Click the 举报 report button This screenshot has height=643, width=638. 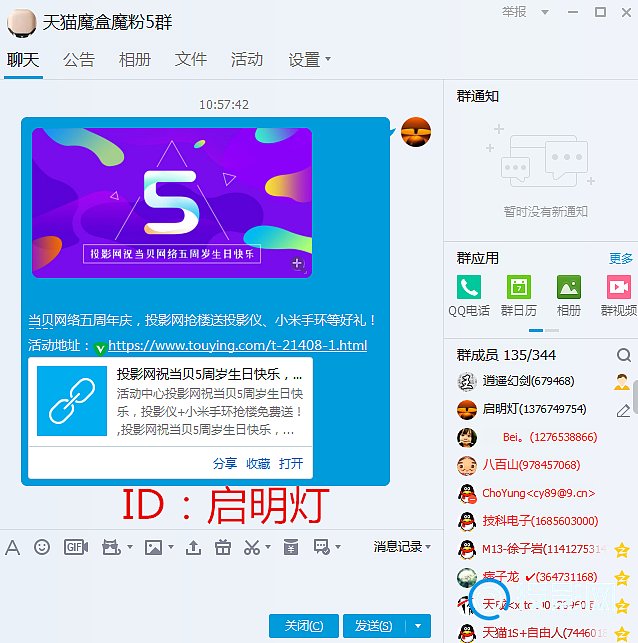click(514, 12)
